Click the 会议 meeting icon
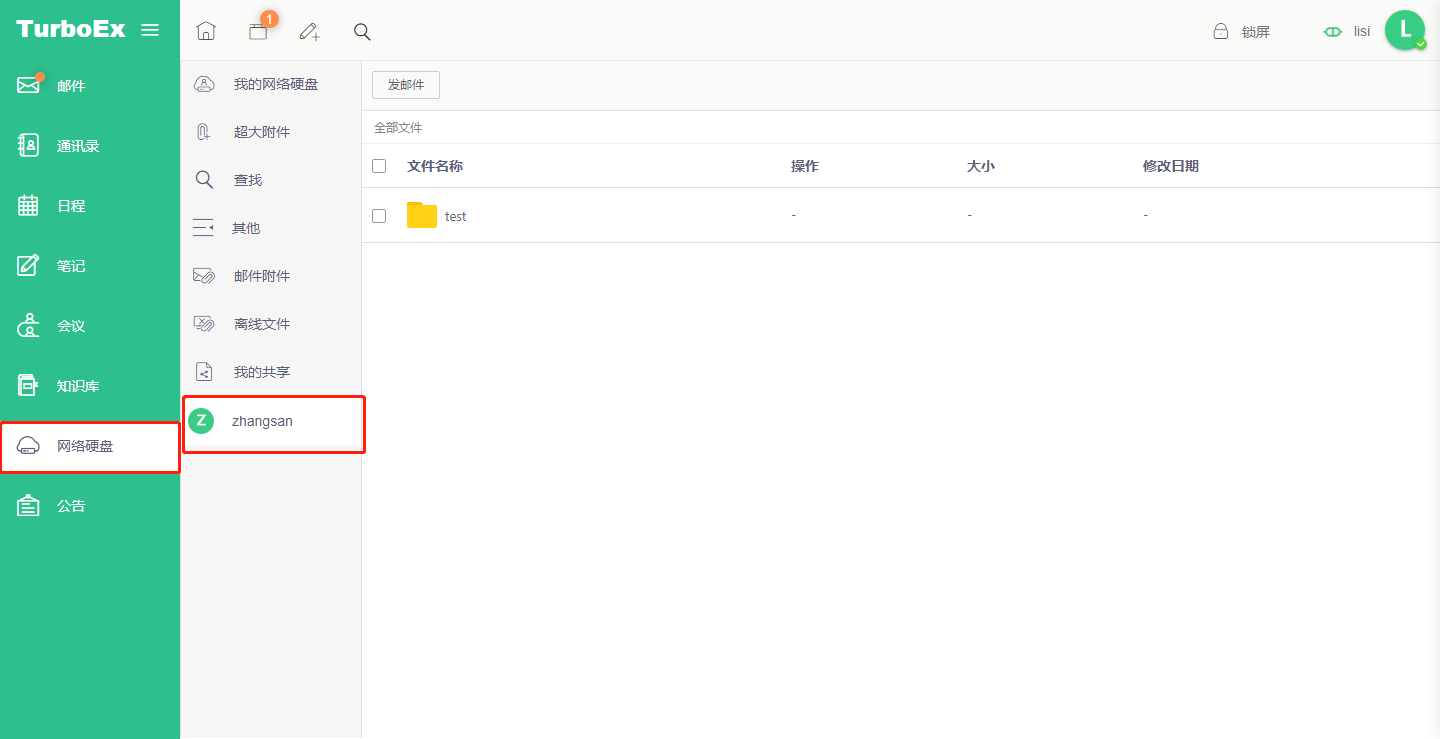 point(28,325)
